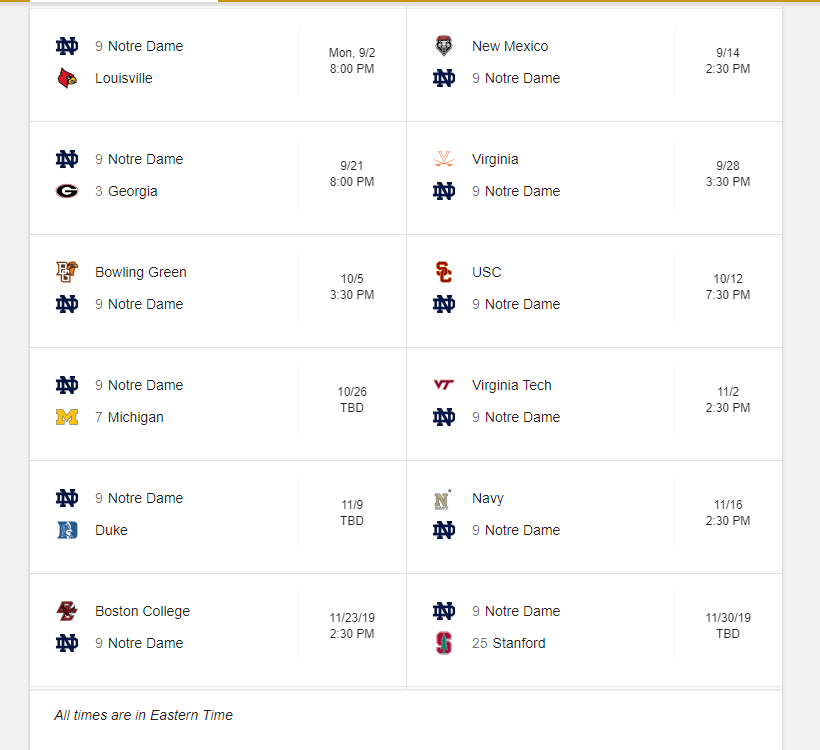Click the Louisville Cardinals logo
This screenshot has height=750, width=820.
pos(67,78)
